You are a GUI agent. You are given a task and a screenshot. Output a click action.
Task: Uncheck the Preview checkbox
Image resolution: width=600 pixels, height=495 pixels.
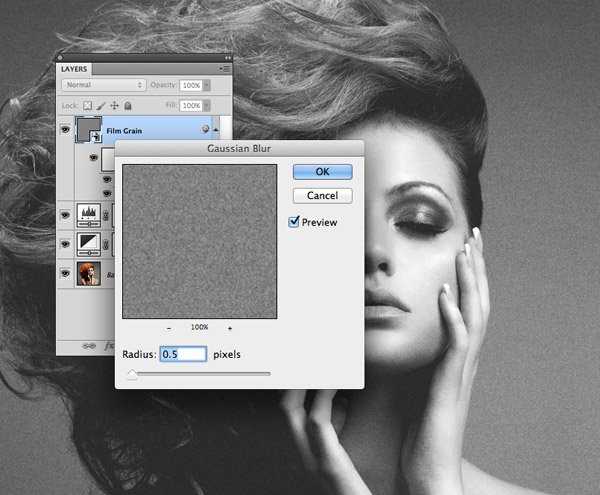(294, 222)
